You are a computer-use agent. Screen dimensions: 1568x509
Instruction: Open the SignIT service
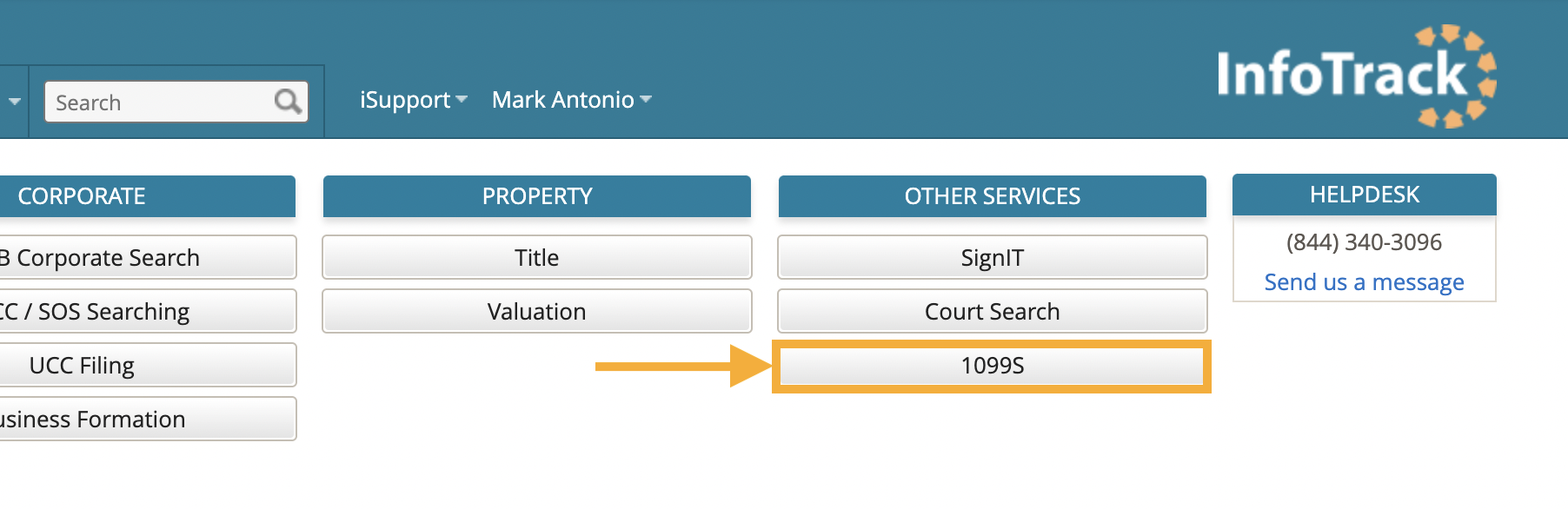992,258
